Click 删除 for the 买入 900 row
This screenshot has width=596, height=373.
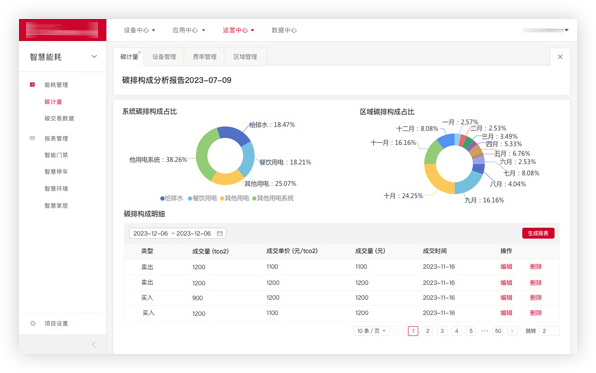tap(536, 297)
